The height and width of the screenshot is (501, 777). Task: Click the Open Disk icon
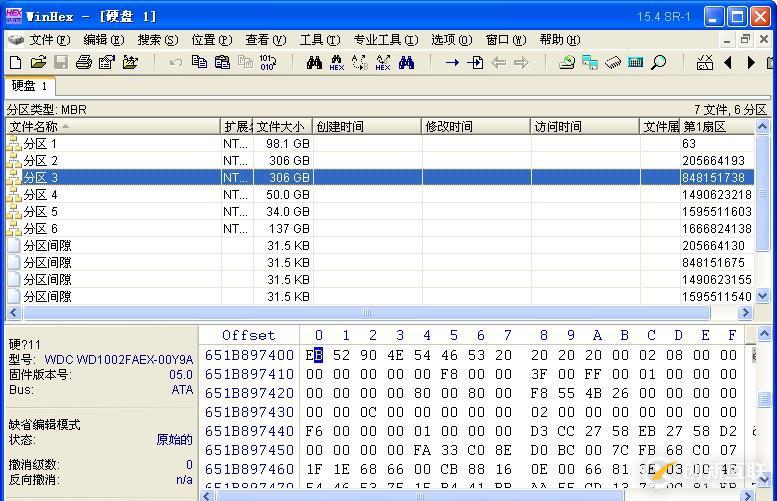(x=567, y=62)
